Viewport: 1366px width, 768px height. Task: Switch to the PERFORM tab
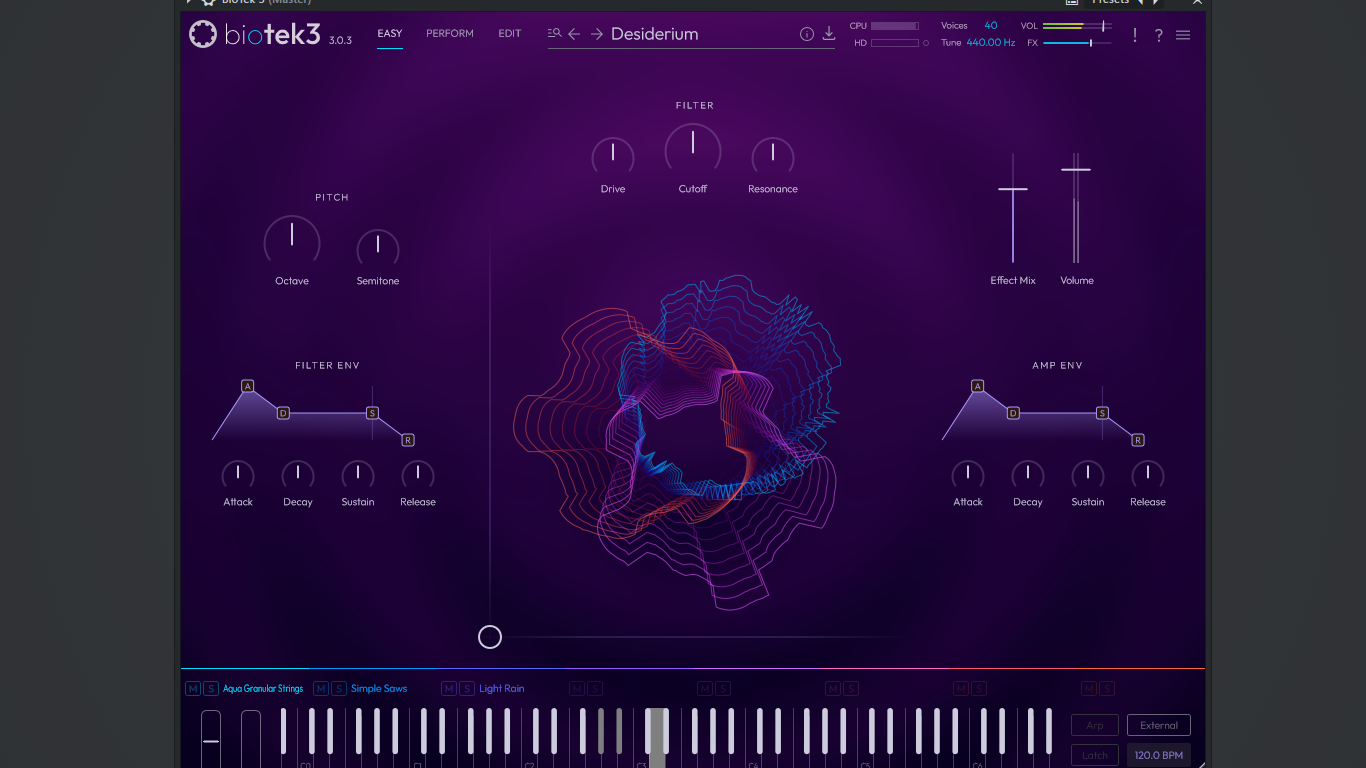pos(450,34)
